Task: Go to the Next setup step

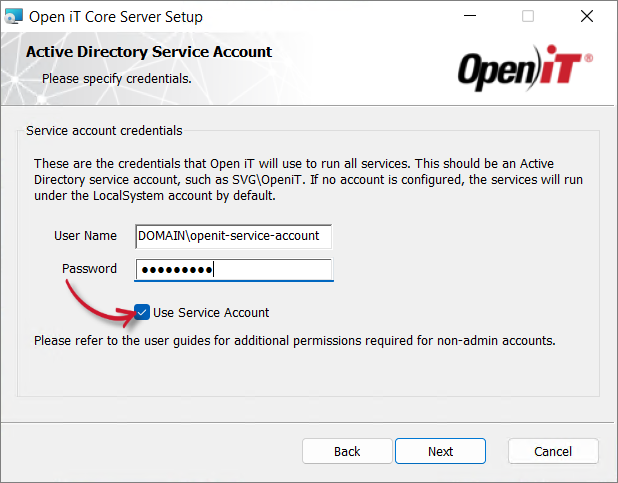Action: pos(440,451)
